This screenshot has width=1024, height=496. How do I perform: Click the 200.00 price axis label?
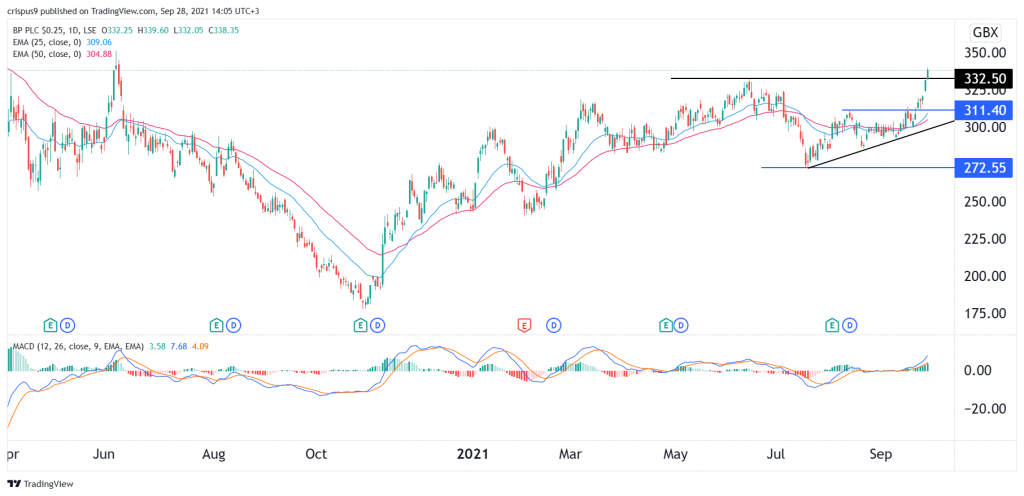click(984, 276)
